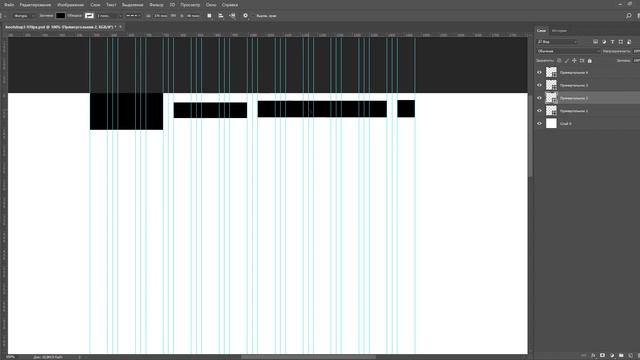
Task: Filter layers by smart objects icon
Action: (629, 42)
